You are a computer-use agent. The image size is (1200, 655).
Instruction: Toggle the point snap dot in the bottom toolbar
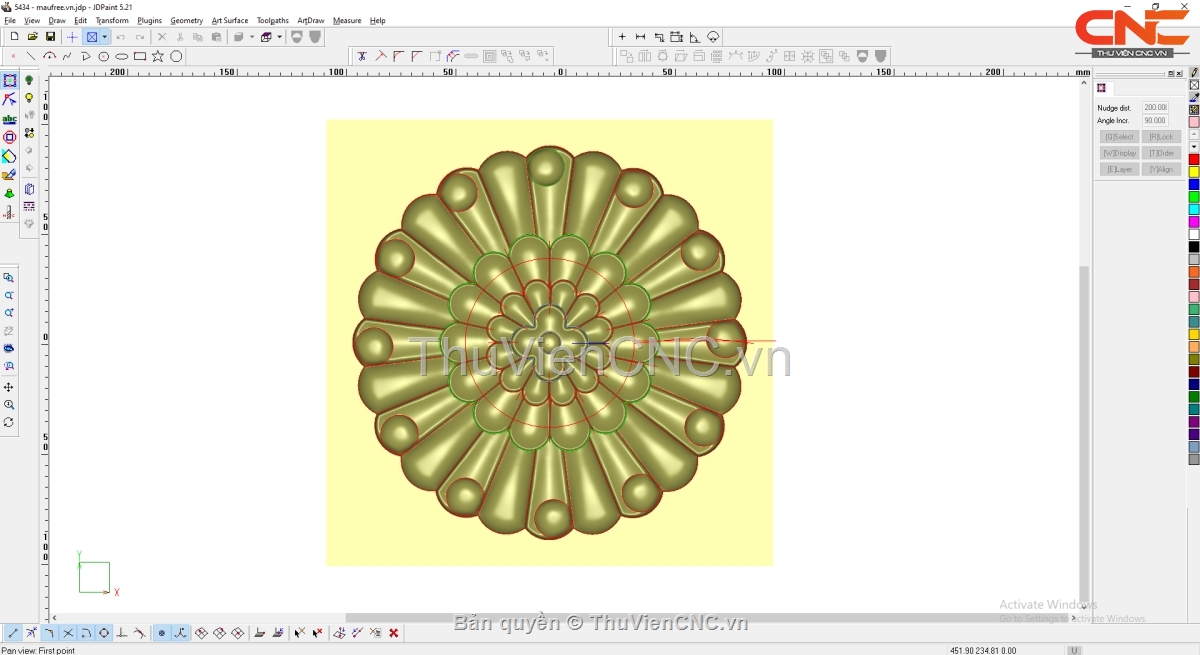tap(162, 633)
